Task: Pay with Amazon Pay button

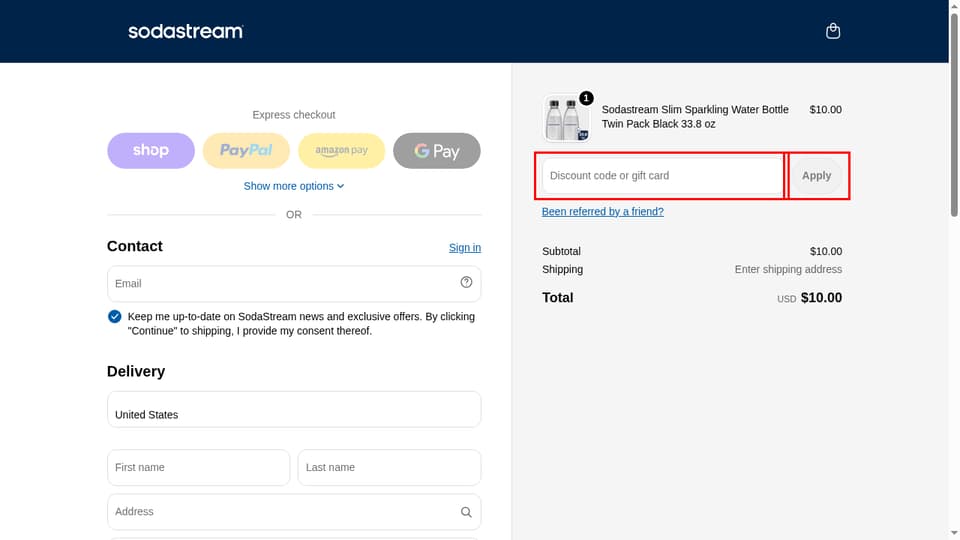Action: [342, 151]
